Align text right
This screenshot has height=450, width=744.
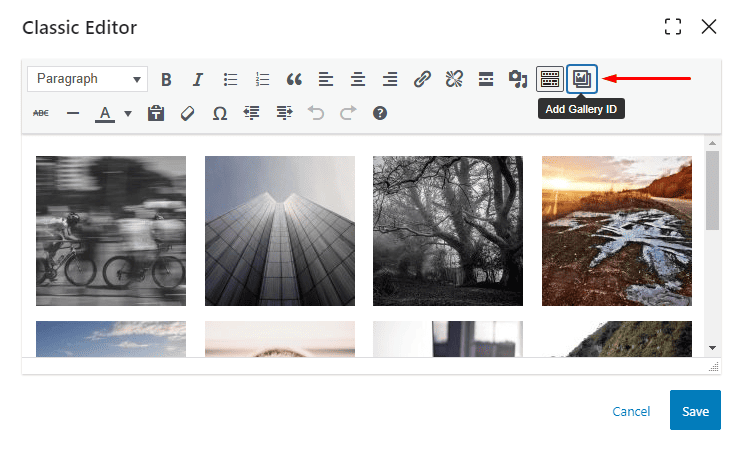coord(390,79)
